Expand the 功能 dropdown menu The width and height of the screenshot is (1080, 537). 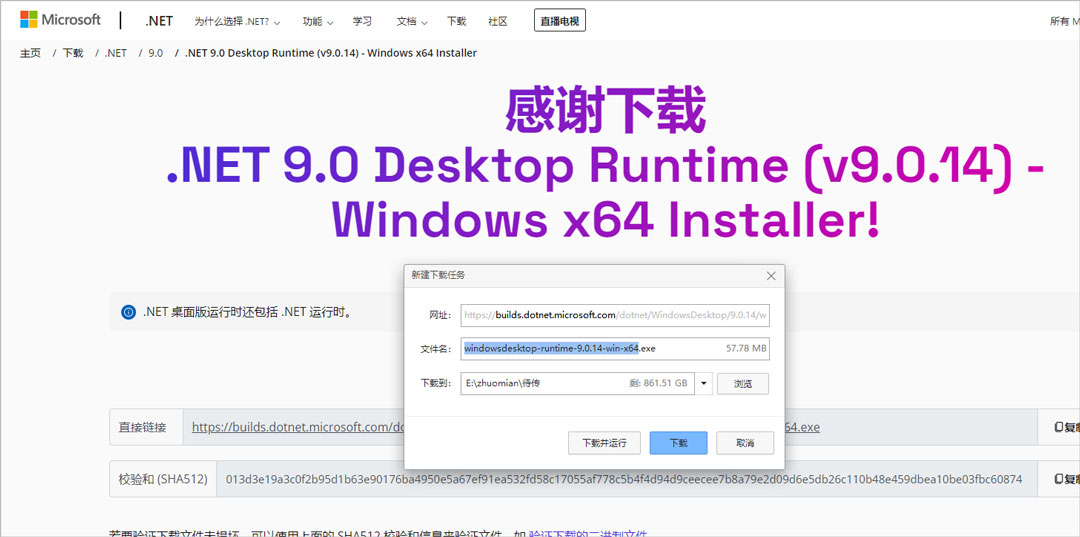(x=318, y=21)
